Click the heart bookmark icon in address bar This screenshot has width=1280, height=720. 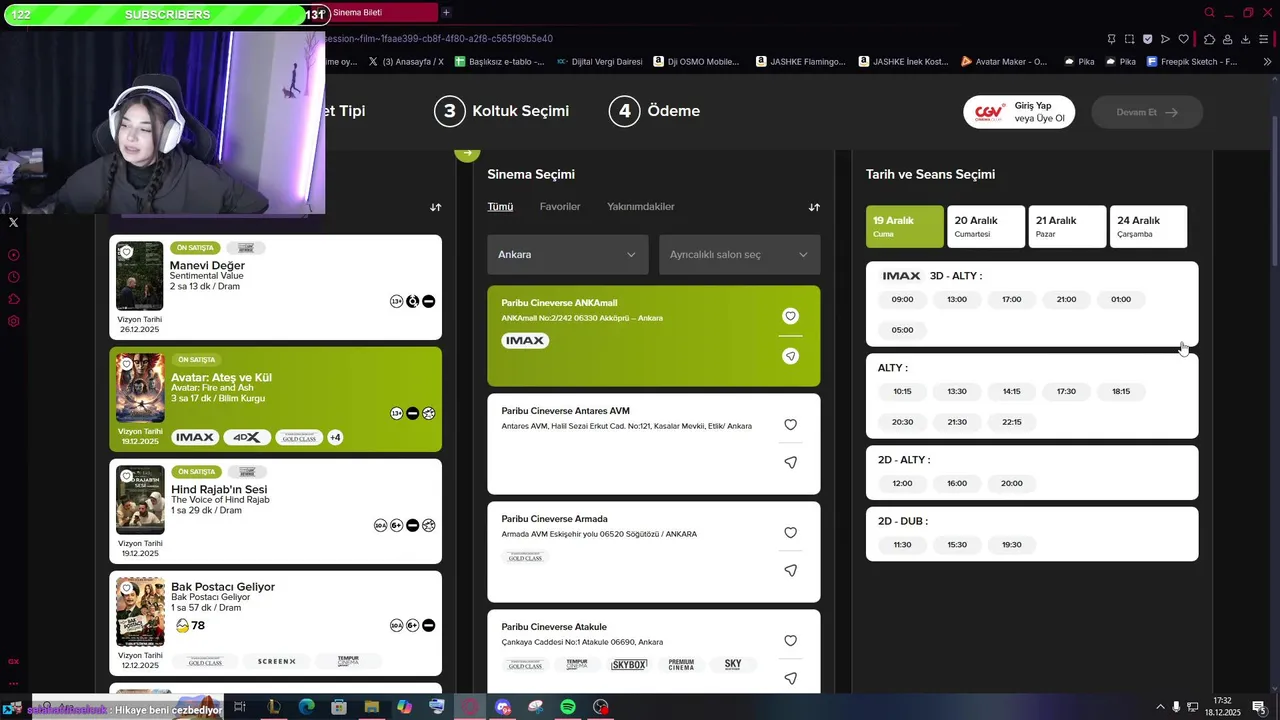tap(1183, 39)
